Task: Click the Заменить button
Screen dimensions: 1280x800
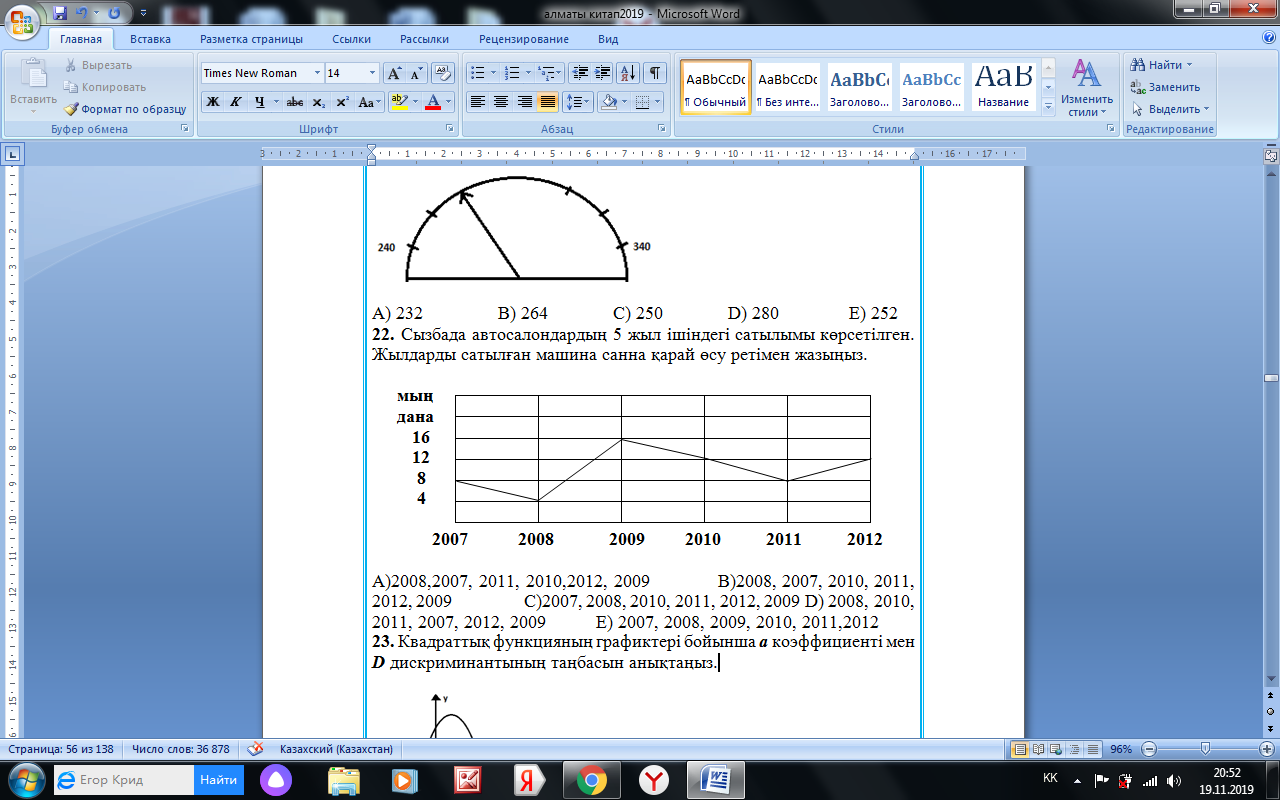Action: [x=1166, y=87]
